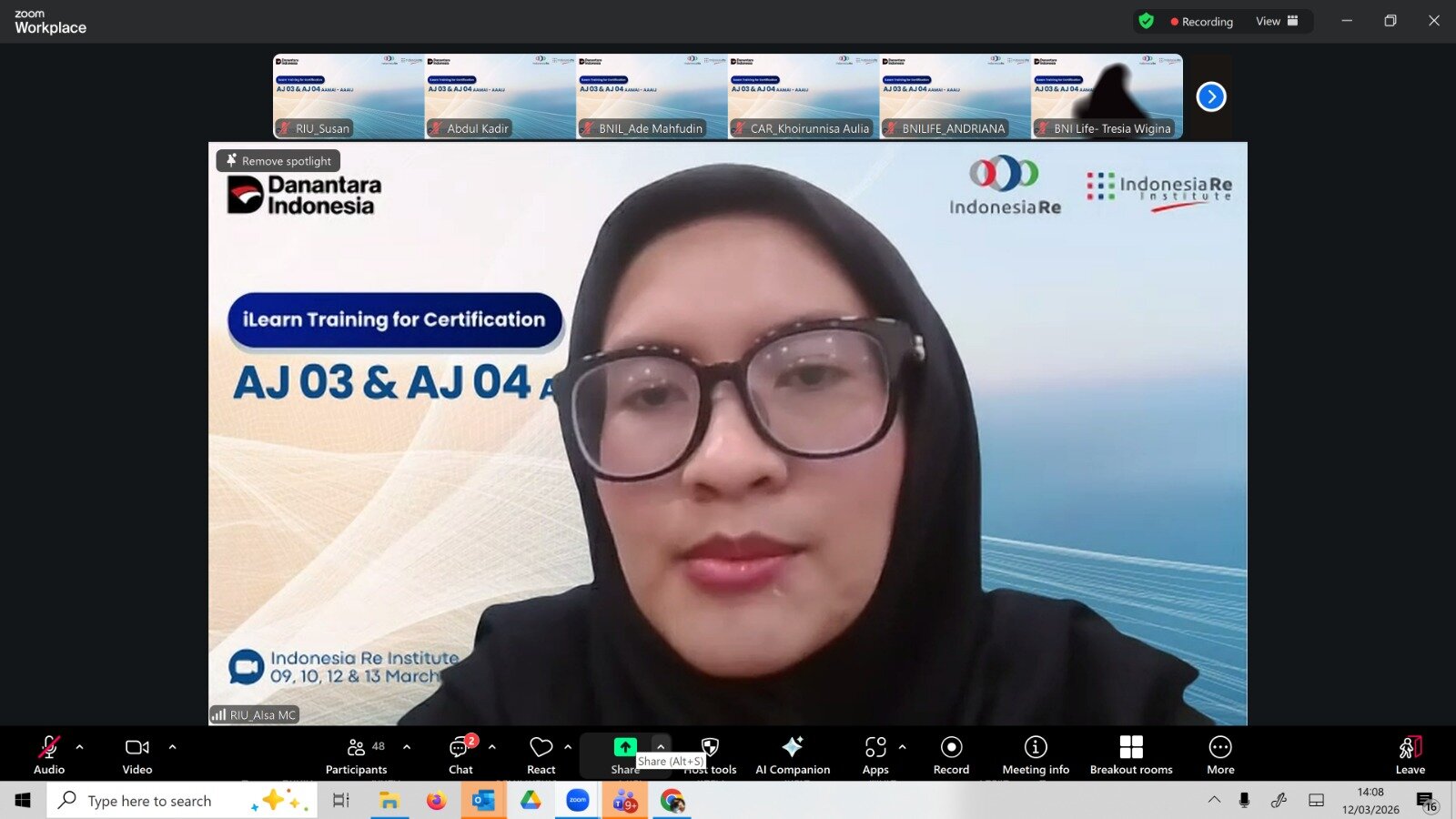Screen dimensions: 1456x819
Task: Show next participants with blue arrow
Action: (1211, 96)
